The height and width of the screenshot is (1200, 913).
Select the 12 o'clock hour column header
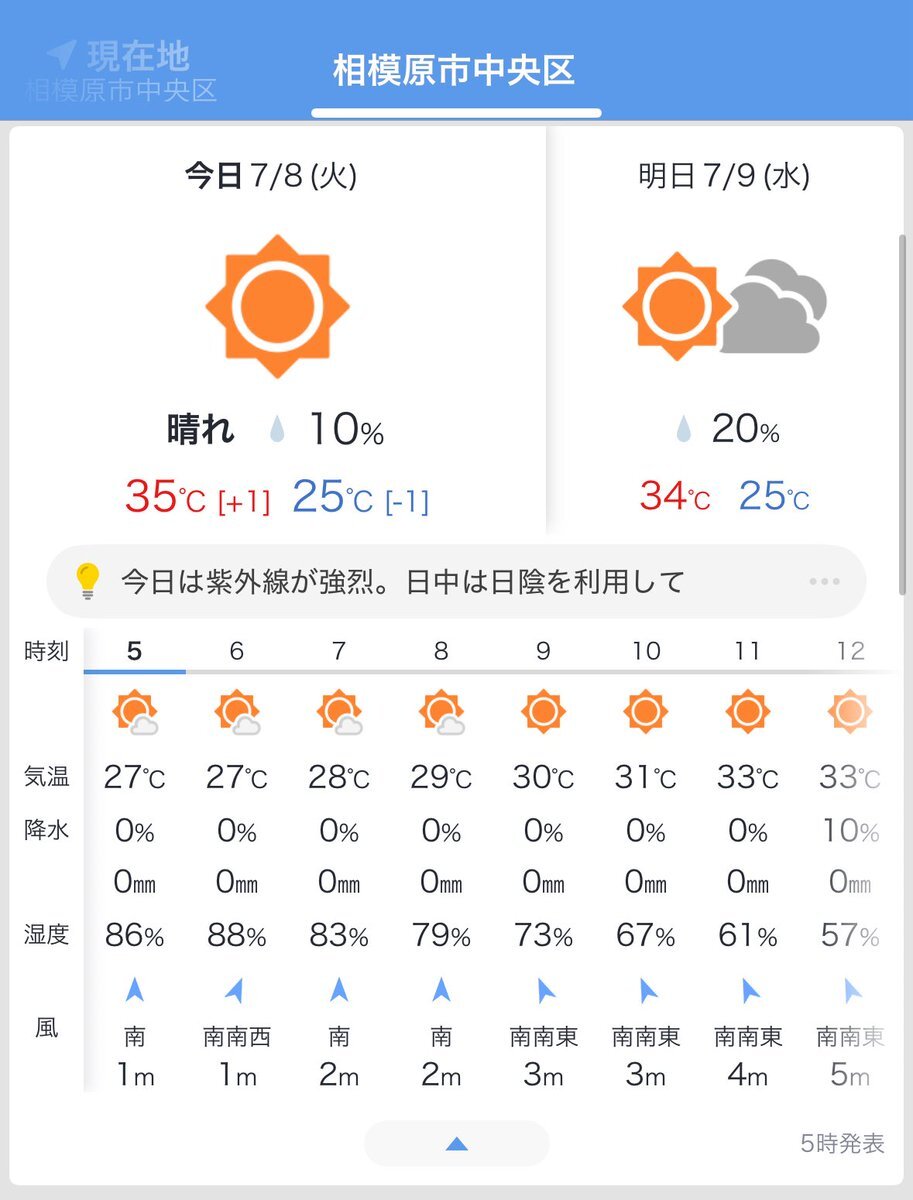(x=850, y=651)
